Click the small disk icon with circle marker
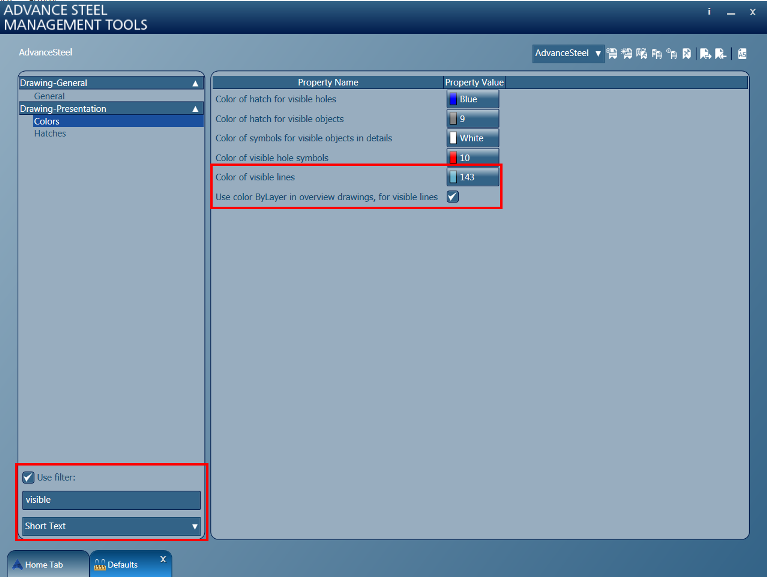Screen dimensions: 767x577 672,54
